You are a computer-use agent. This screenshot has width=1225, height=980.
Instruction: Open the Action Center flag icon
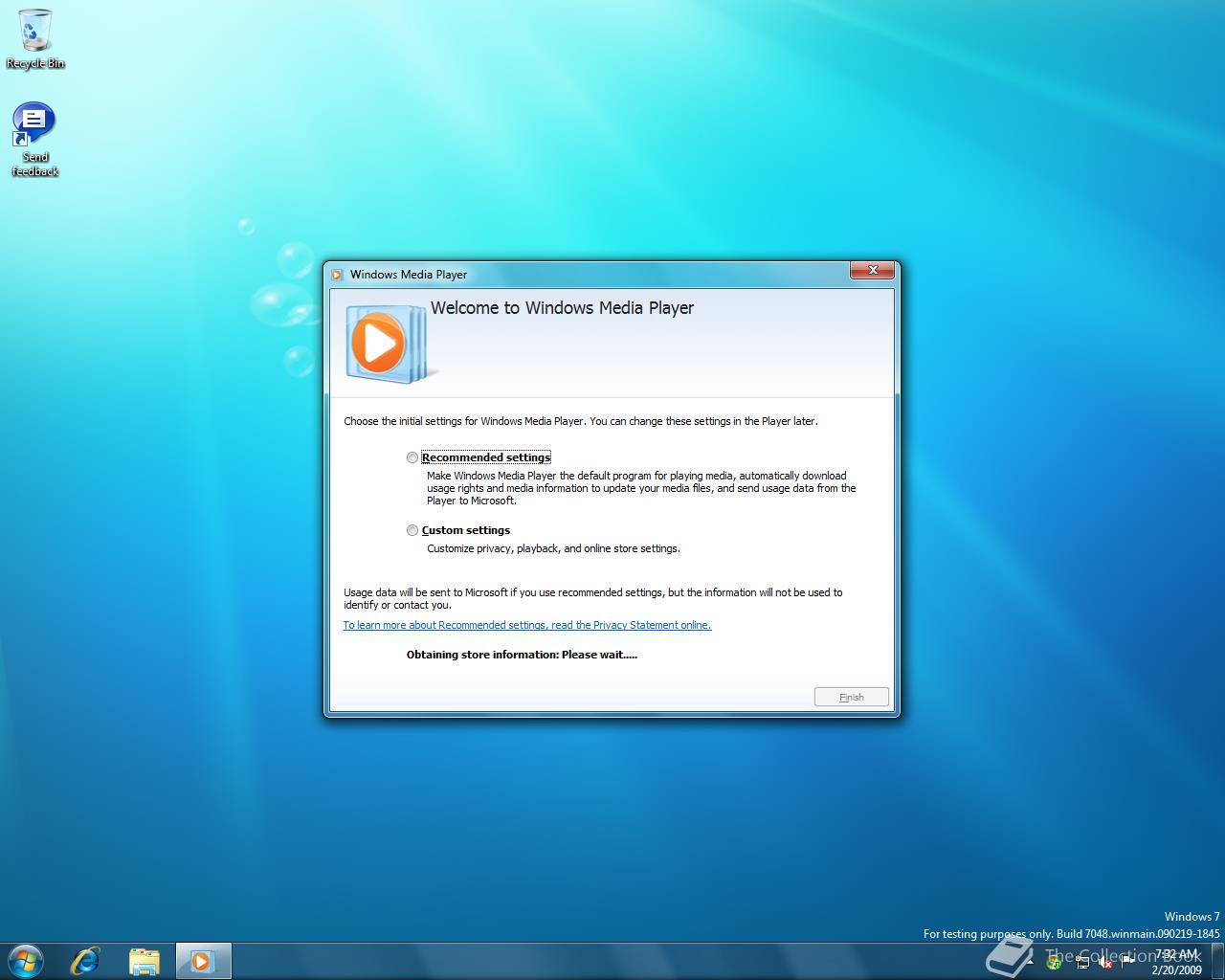(1128, 962)
